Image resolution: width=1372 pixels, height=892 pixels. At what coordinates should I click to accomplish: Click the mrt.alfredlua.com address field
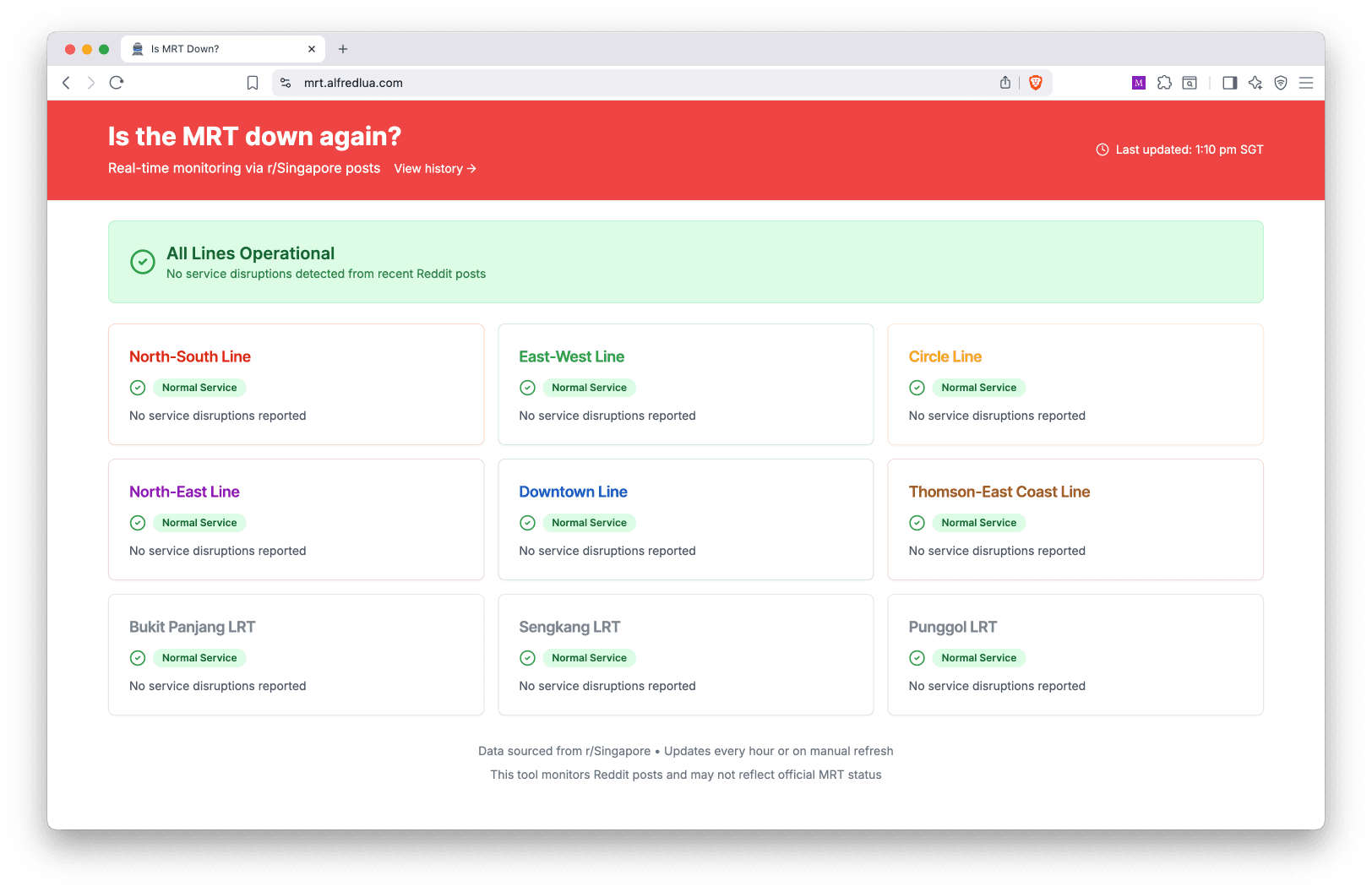(x=642, y=83)
